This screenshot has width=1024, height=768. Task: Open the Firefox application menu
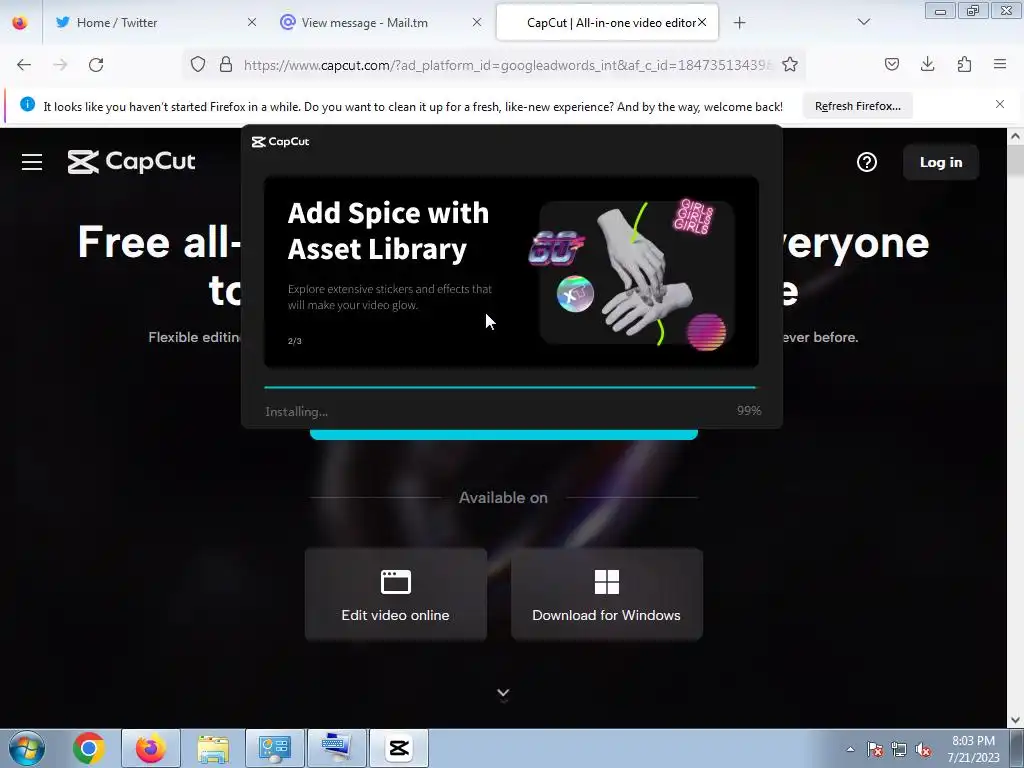(1000, 64)
